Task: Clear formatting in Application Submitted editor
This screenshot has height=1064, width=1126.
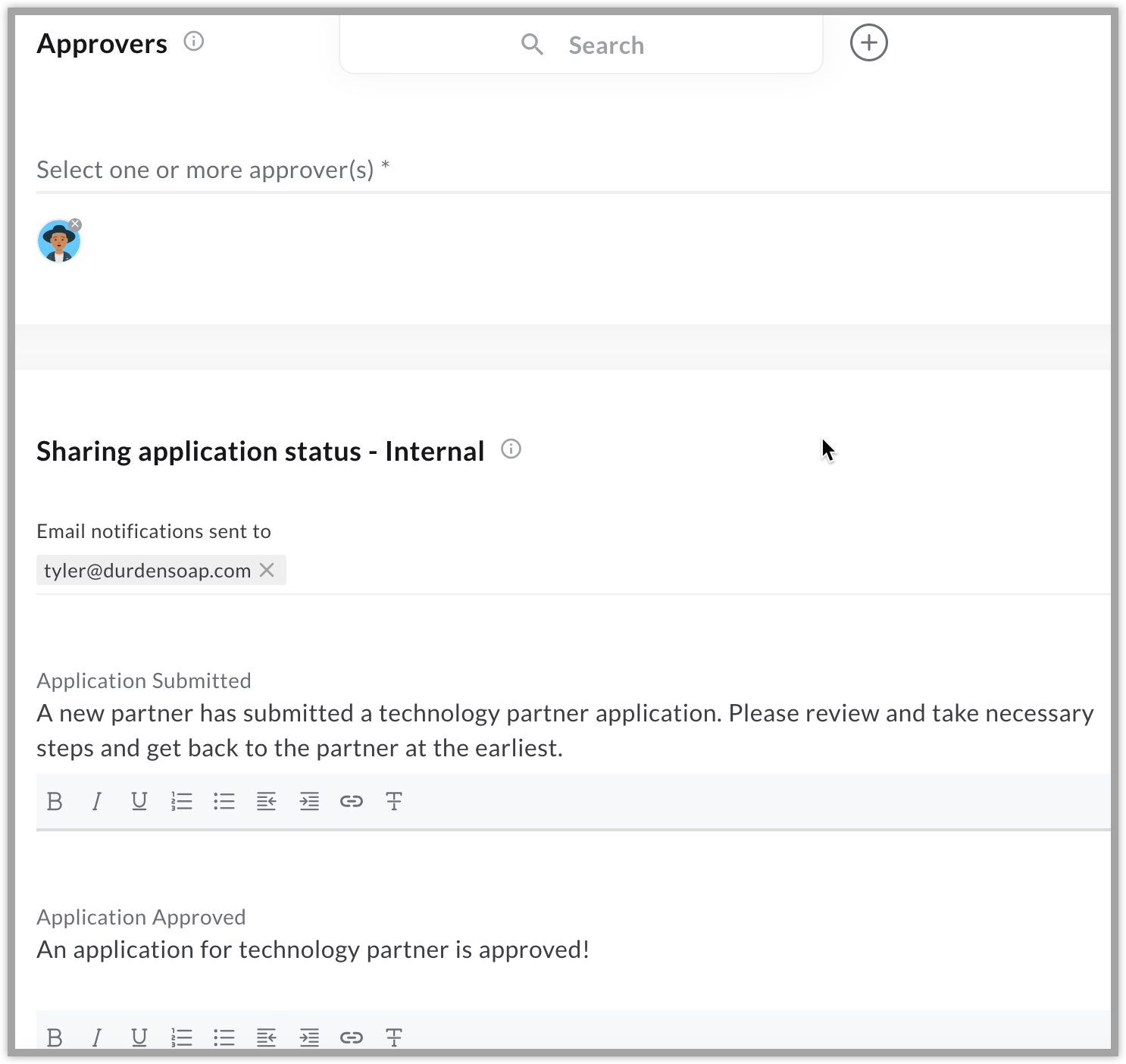Action: click(394, 801)
